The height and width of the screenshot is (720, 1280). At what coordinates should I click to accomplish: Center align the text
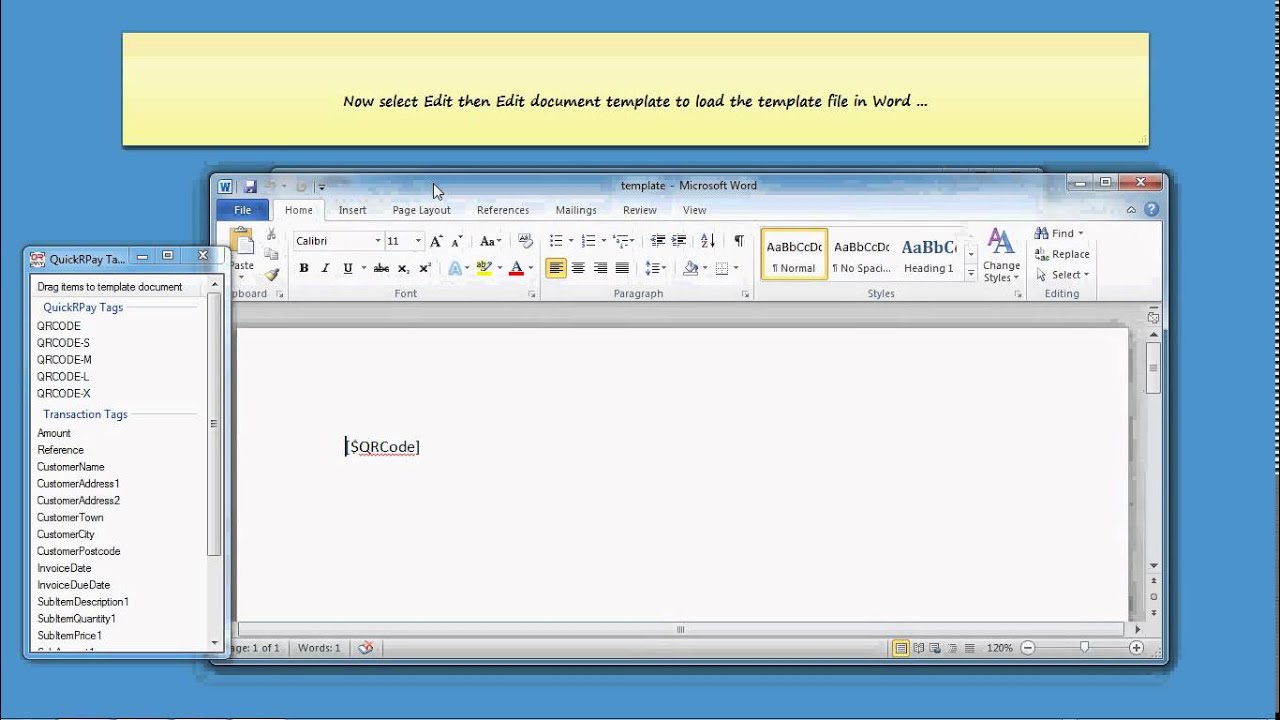578,268
